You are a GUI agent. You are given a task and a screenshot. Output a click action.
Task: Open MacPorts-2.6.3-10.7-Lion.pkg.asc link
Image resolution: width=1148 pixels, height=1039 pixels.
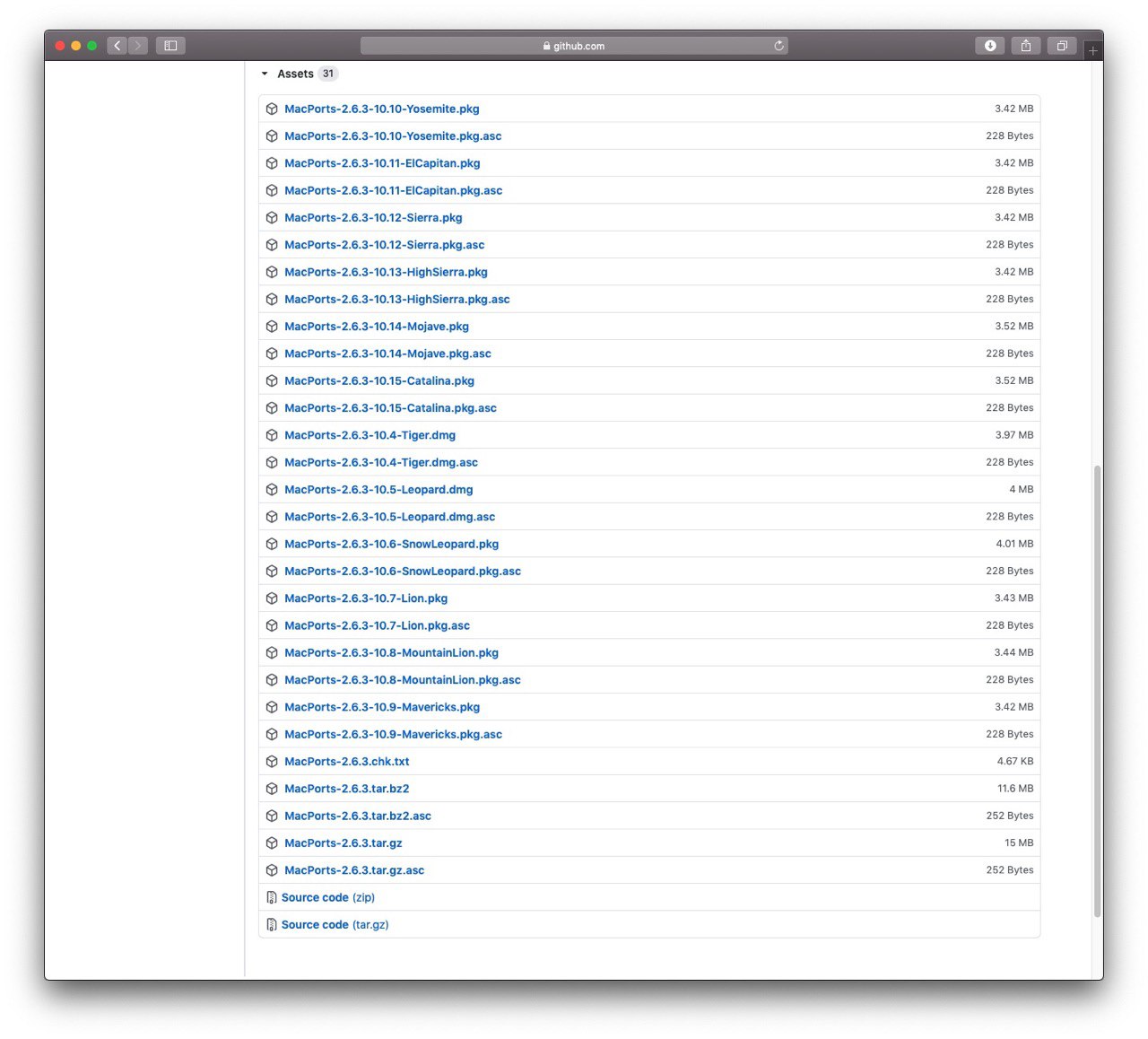[x=377, y=626]
